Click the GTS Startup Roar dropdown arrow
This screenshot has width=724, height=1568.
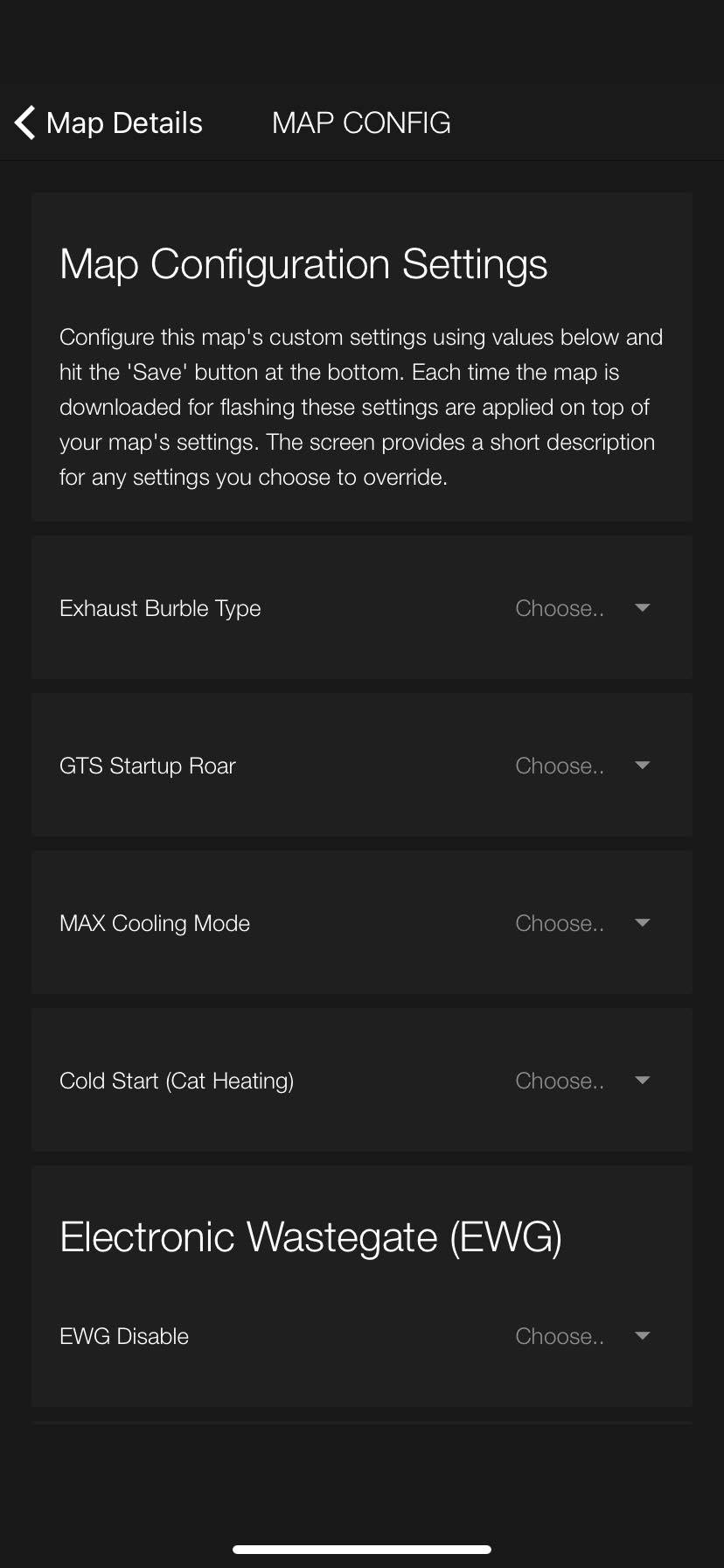click(x=643, y=766)
